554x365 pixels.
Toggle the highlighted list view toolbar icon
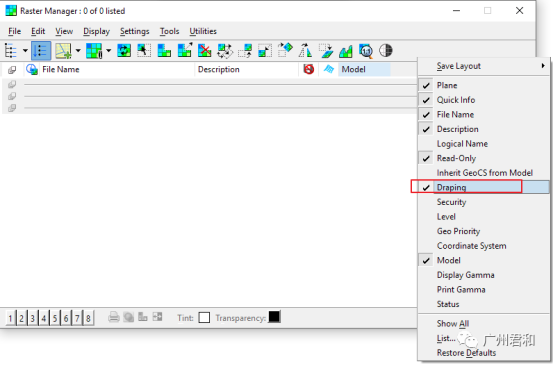41,51
